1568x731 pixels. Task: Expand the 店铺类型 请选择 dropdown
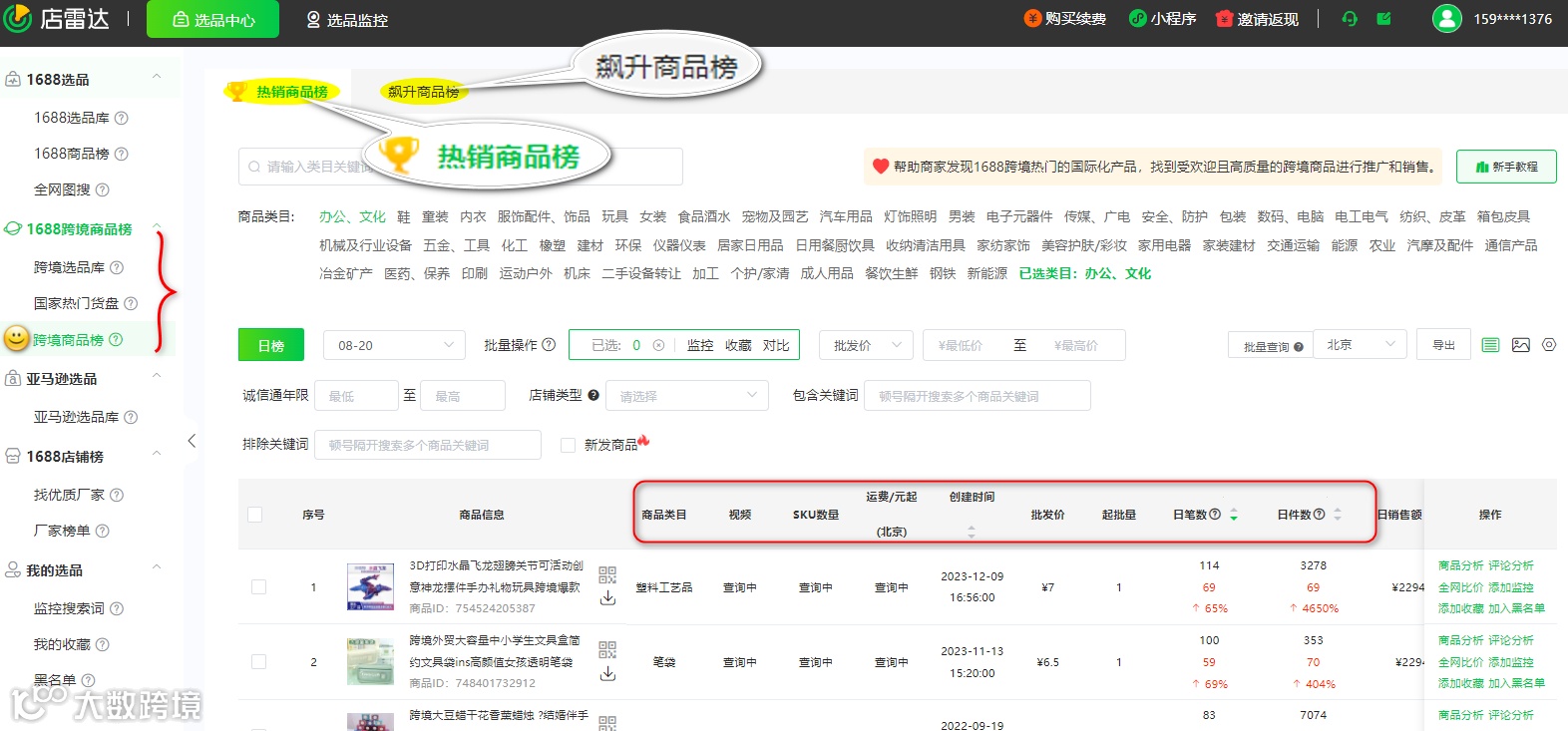686,396
